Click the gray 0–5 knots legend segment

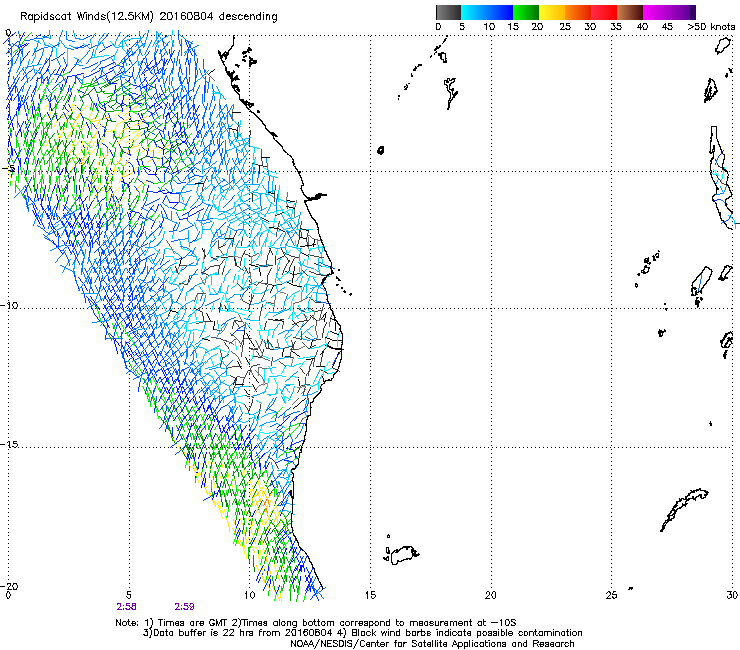click(x=448, y=12)
